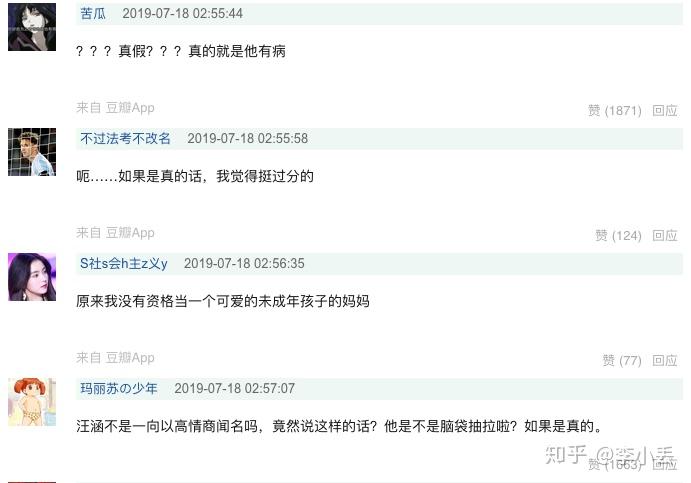Click 苦瓜's dark-haired avatar

pos(32,27)
